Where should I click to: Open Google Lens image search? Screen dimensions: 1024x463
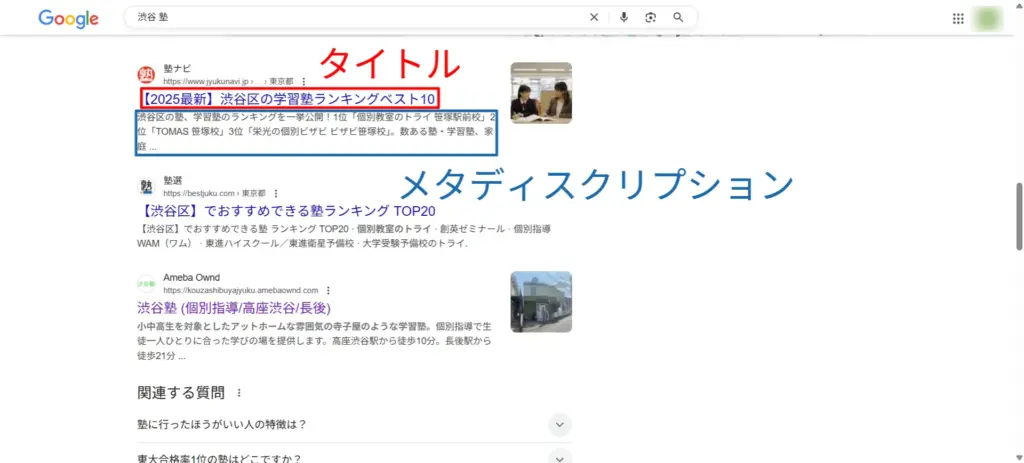pyautogui.click(x=650, y=18)
